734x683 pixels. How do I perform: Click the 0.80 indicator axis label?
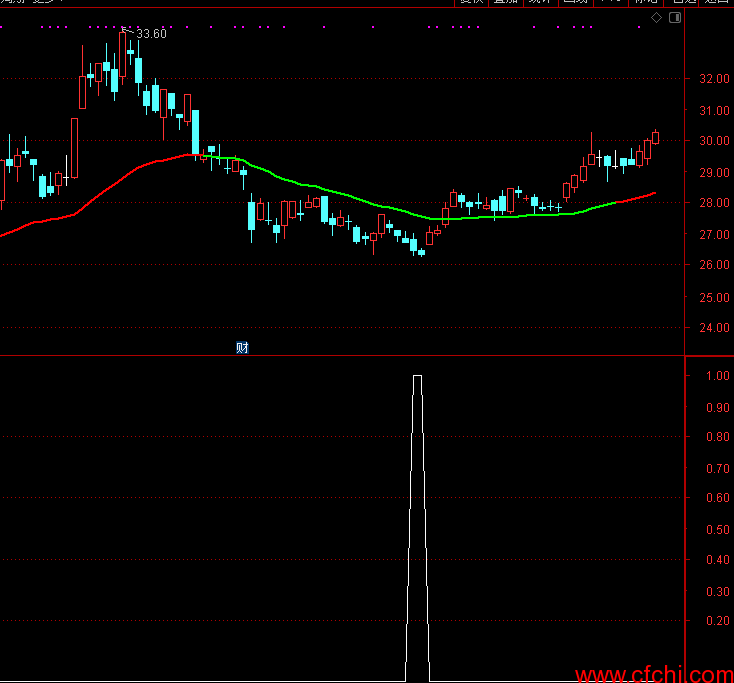718,437
